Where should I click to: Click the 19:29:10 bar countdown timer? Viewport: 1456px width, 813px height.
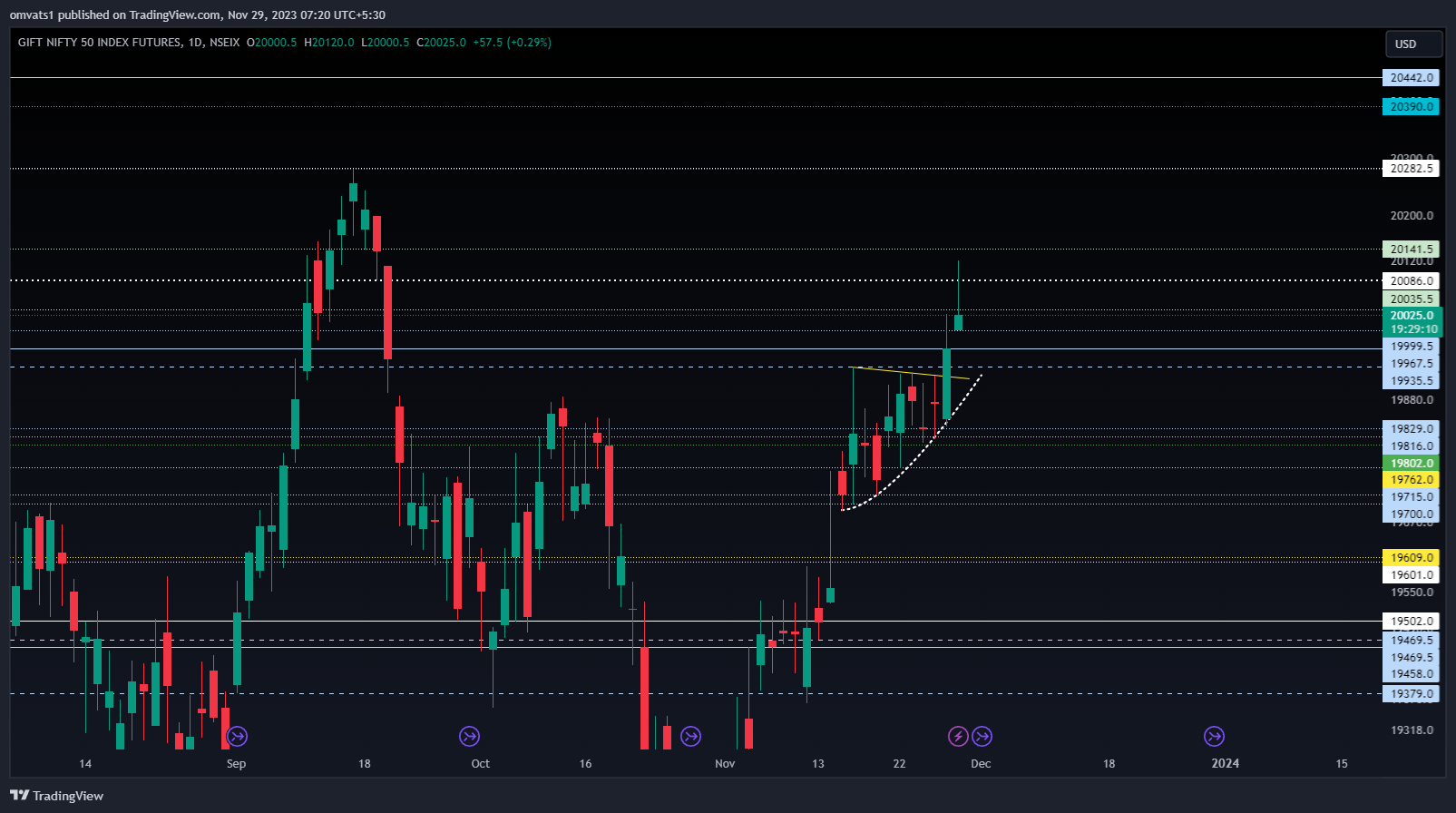[x=1412, y=329]
